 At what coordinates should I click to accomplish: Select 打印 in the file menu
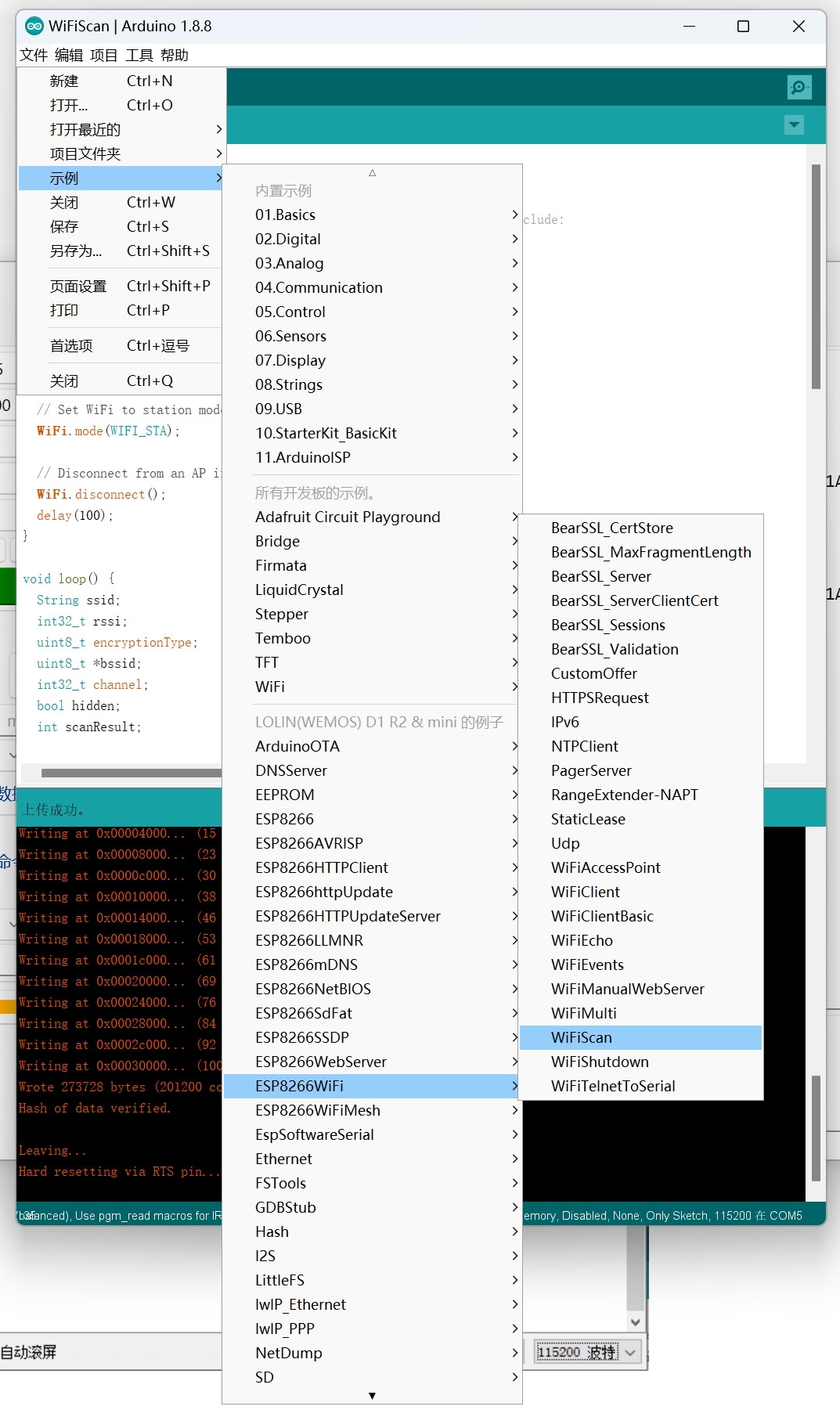[x=121, y=310]
